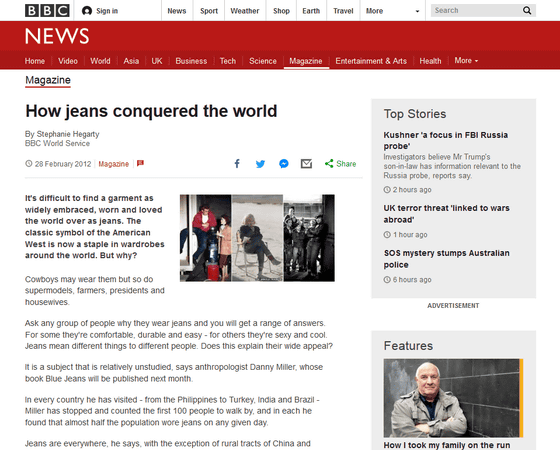Image resolution: width=560 pixels, height=450 pixels.
Task: Click the article headline How jeans conquered
Action: (151, 111)
